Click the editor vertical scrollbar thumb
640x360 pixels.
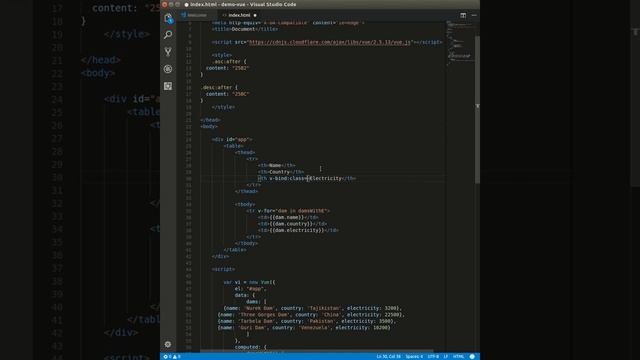(x=477, y=109)
